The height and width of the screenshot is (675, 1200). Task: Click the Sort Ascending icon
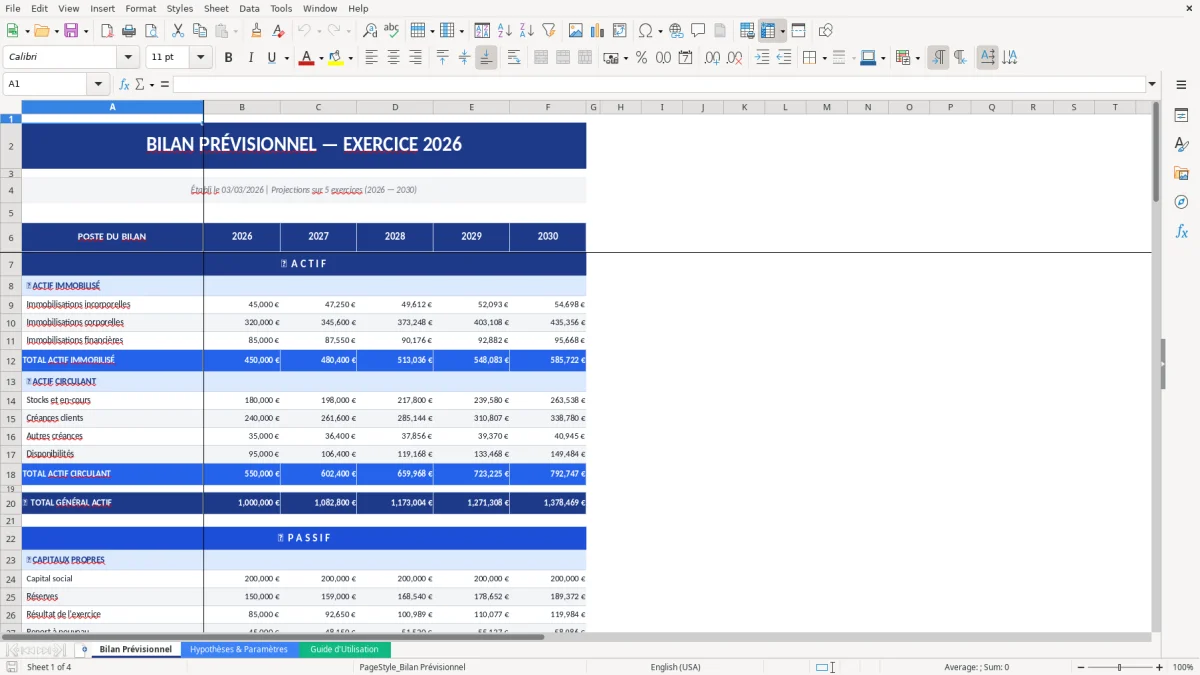pos(505,30)
